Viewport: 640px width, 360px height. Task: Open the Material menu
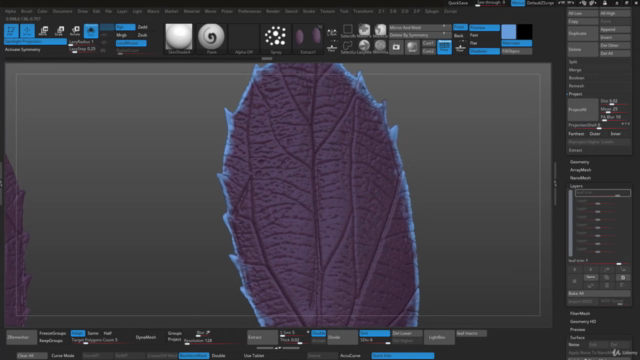191,11
